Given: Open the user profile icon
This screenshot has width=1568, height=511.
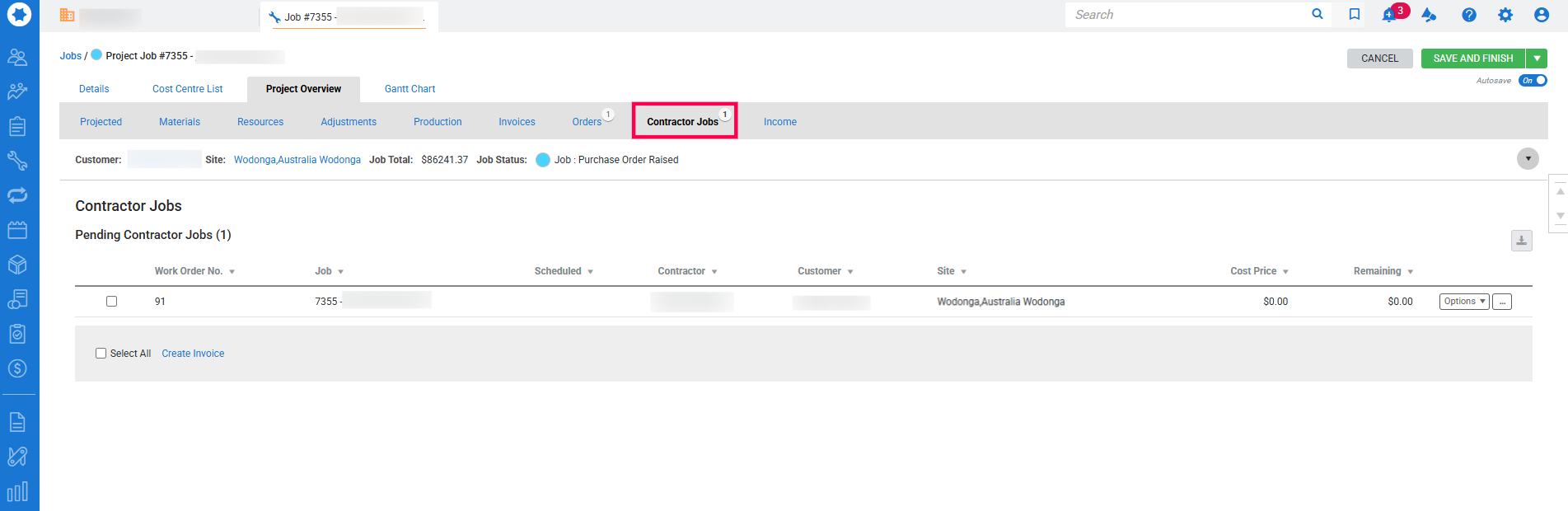Looking at the screenshot, I should (1541, 15).
